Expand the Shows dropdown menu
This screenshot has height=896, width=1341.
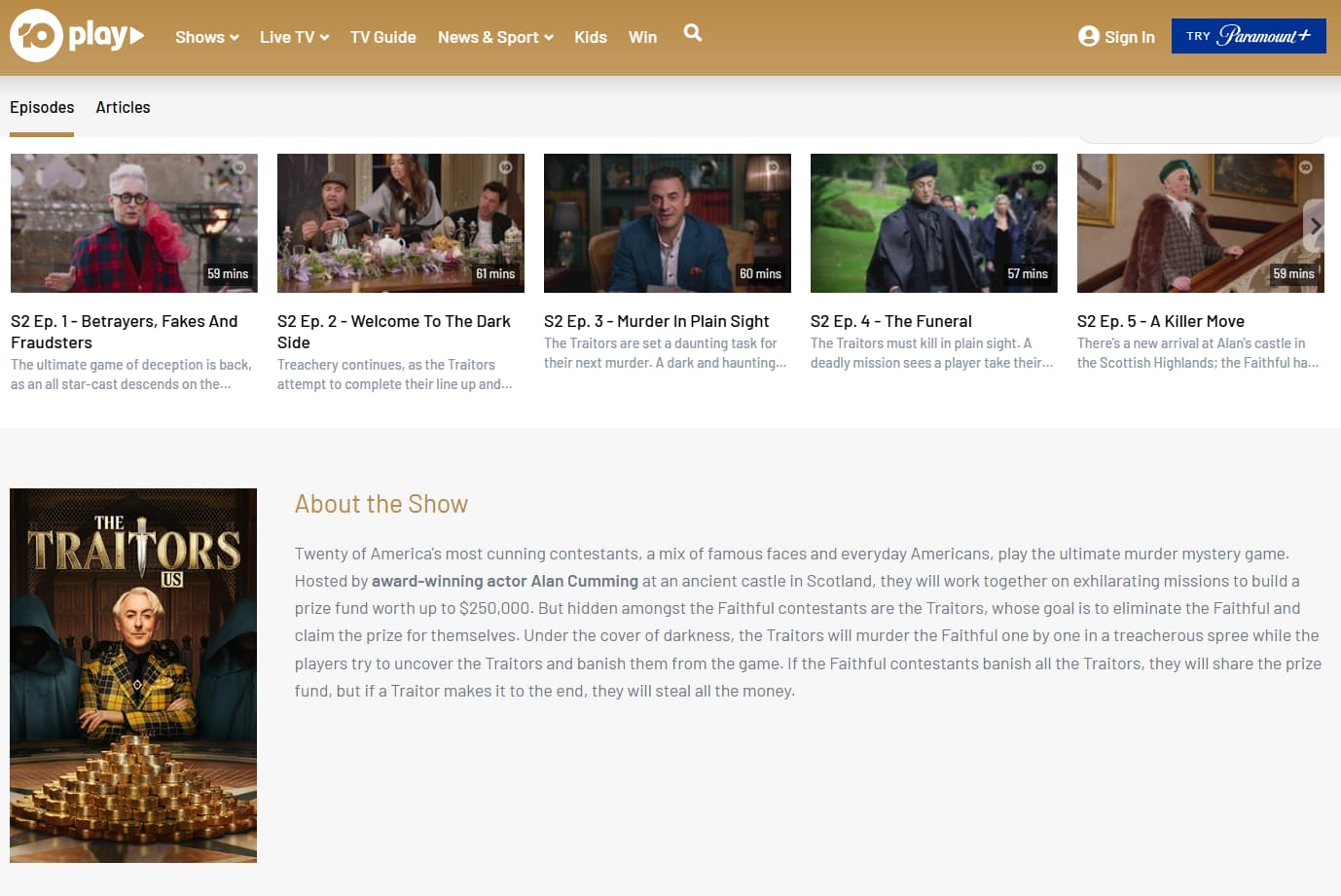coord(207,37)
